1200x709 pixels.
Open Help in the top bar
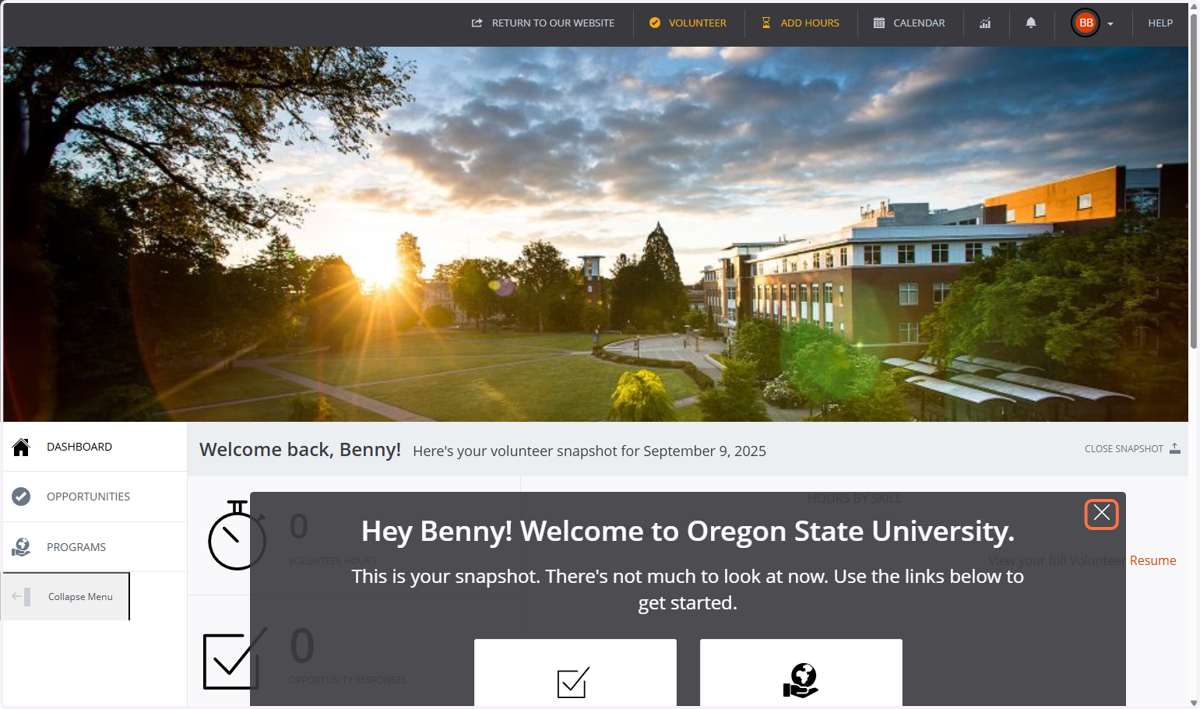1160,23
